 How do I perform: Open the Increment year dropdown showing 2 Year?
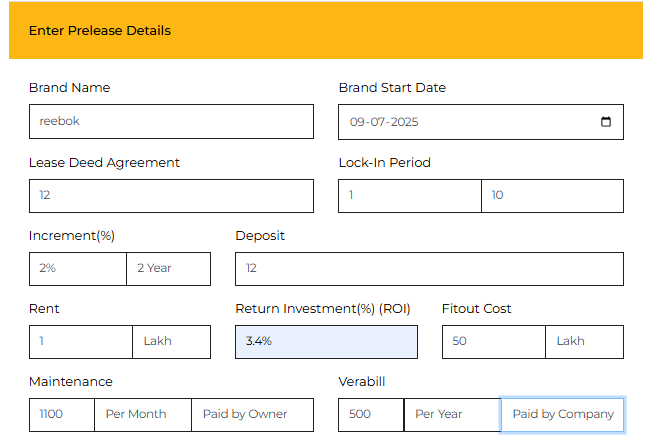(x=168, y=269)
